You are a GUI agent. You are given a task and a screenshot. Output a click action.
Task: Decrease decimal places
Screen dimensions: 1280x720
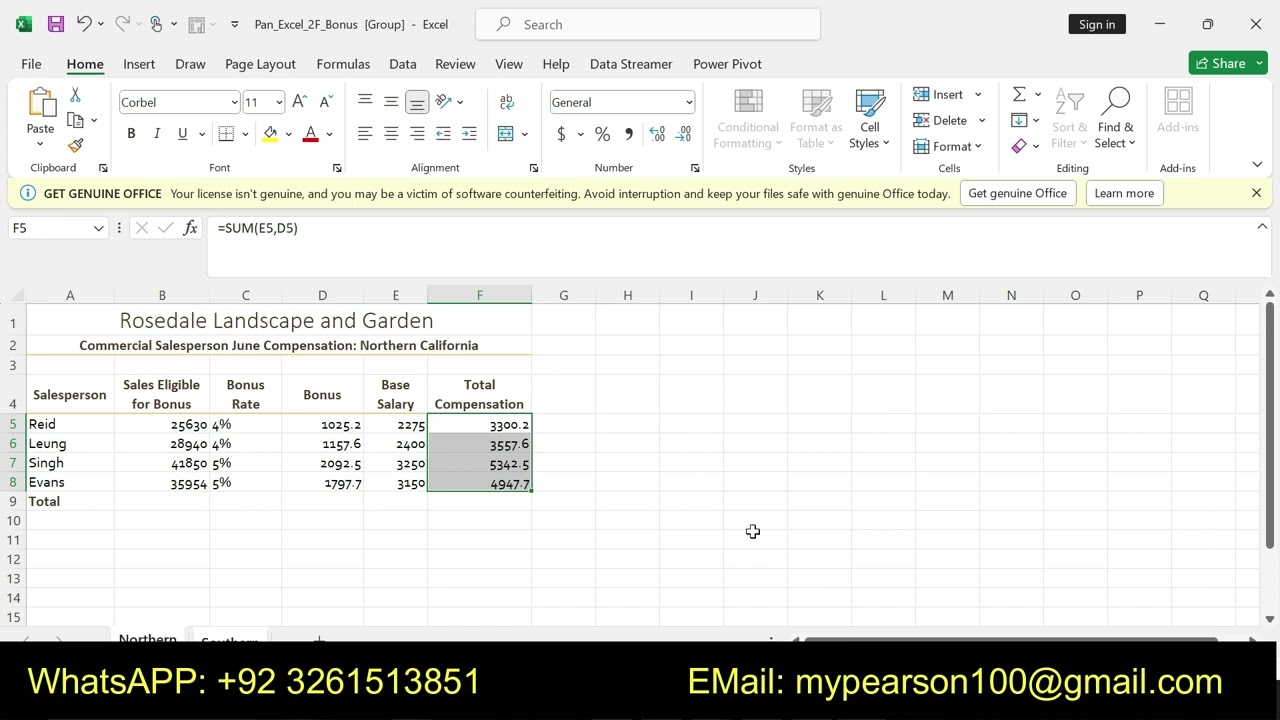(x=684, y=133)
